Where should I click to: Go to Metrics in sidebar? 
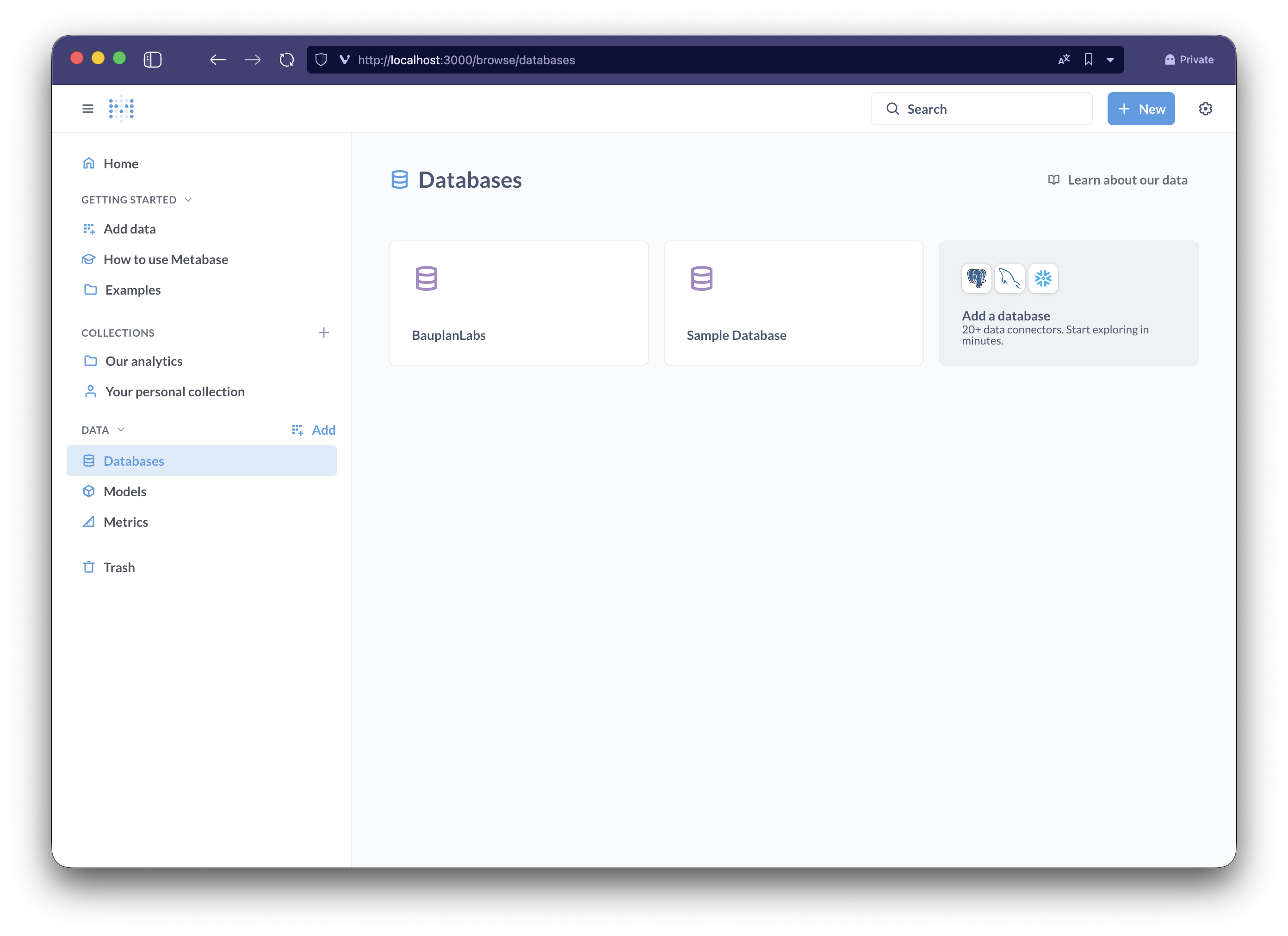tap(125, 522)
